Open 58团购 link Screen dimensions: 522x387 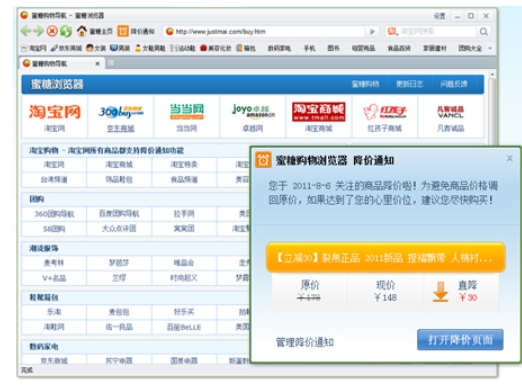[x=54, y=229]
